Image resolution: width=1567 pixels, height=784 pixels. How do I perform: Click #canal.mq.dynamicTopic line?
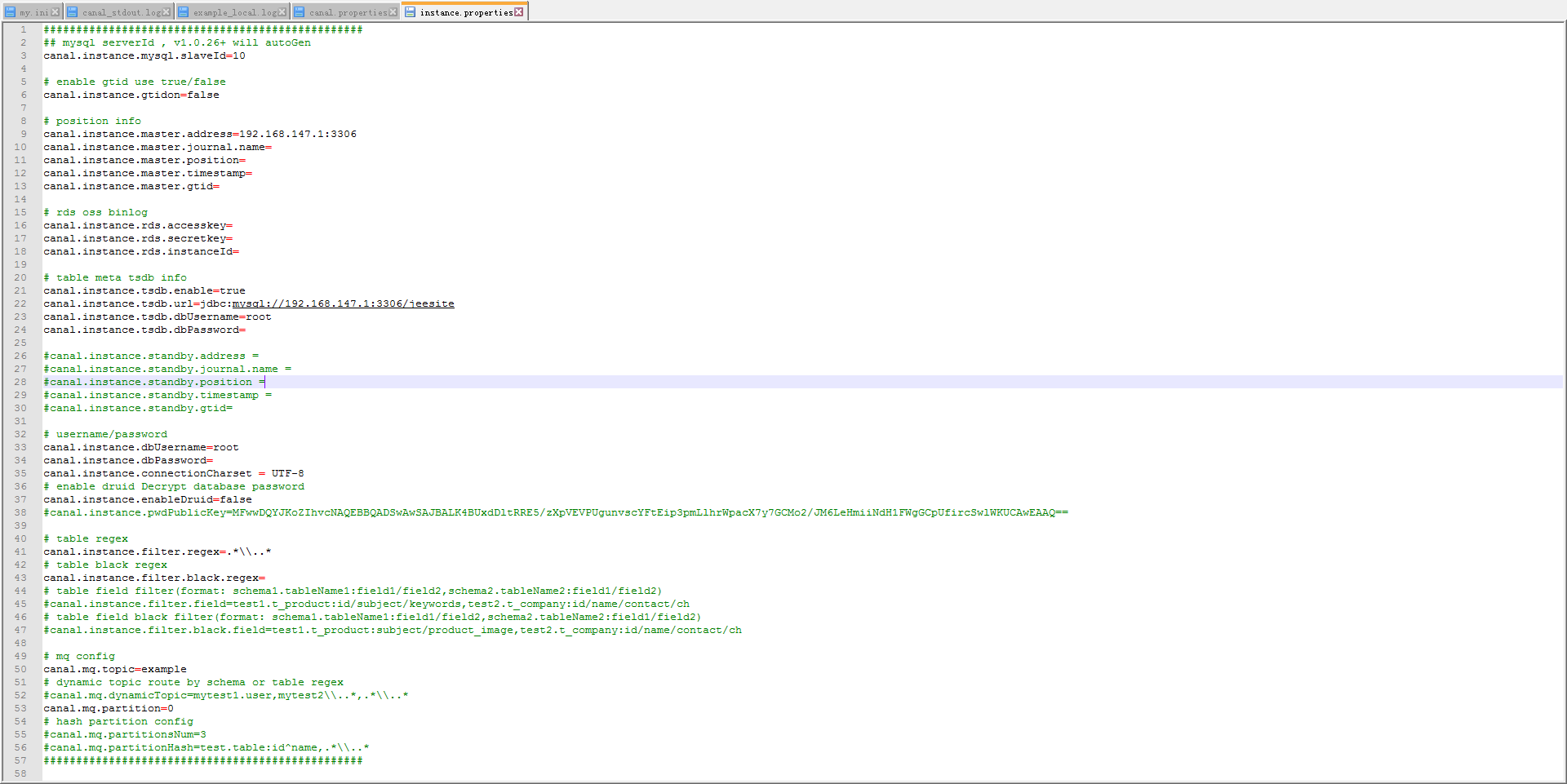pyautogui.click(x=226, y=695)
